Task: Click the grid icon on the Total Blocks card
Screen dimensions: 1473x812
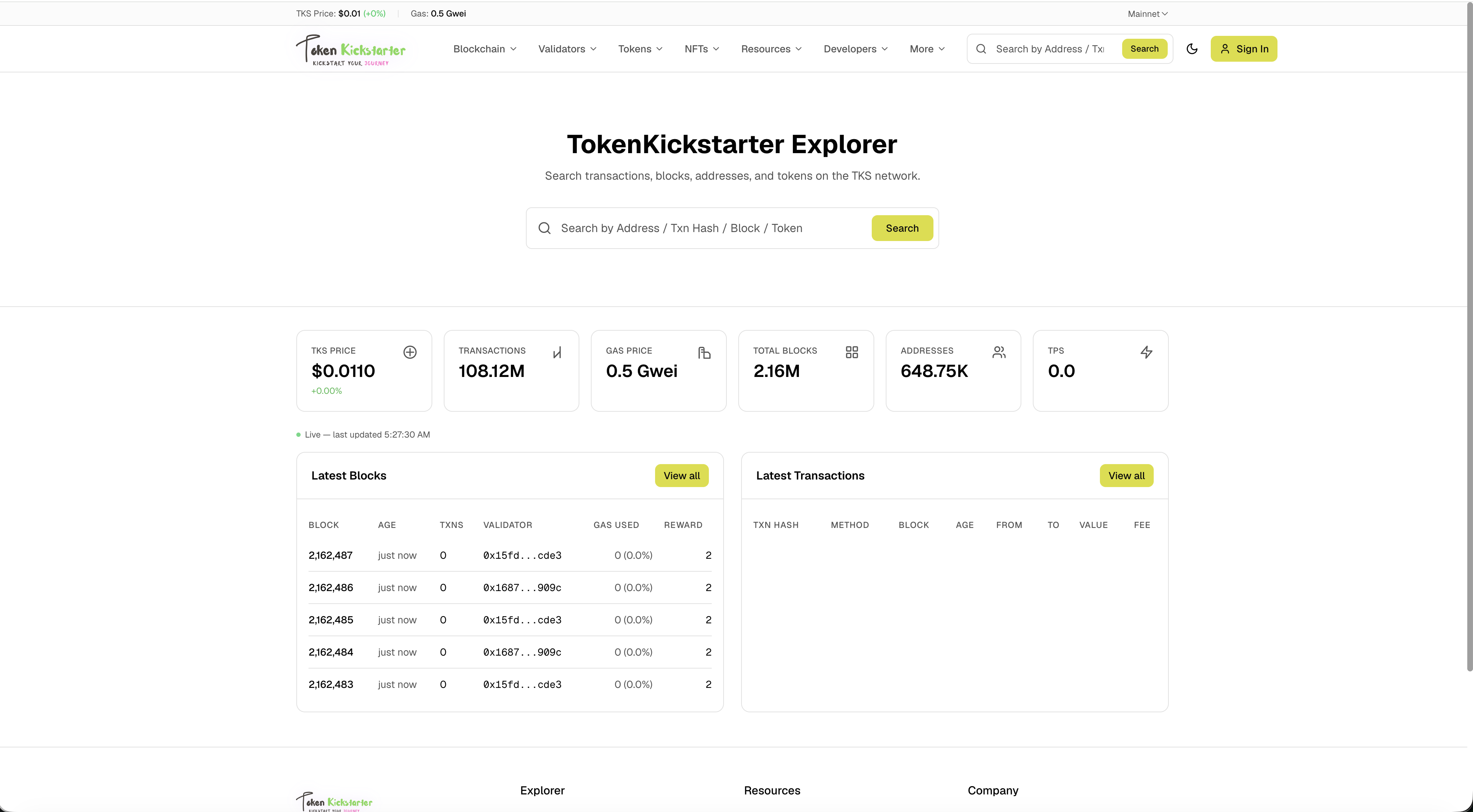Action: (x=851, y=352)
